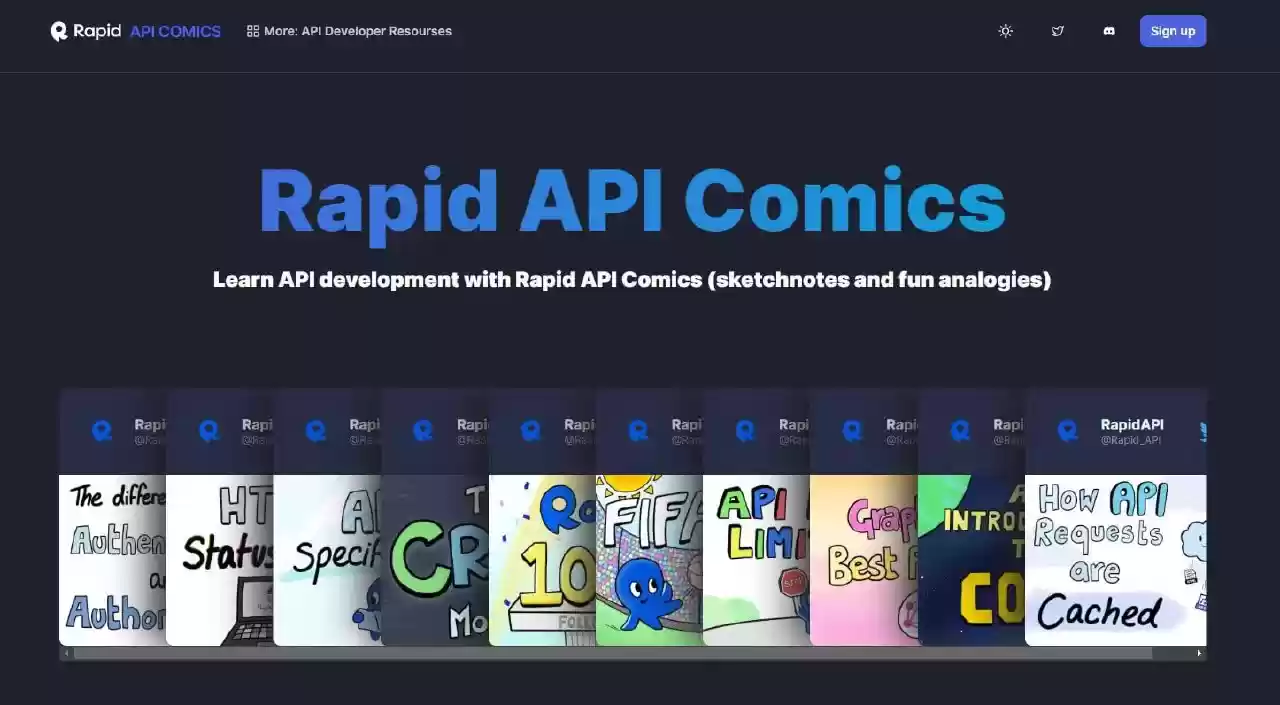Screen dimensions: 1280x705
Task: Click the horizontal carousel scrollbar thumb
Action: coord(612,653)
